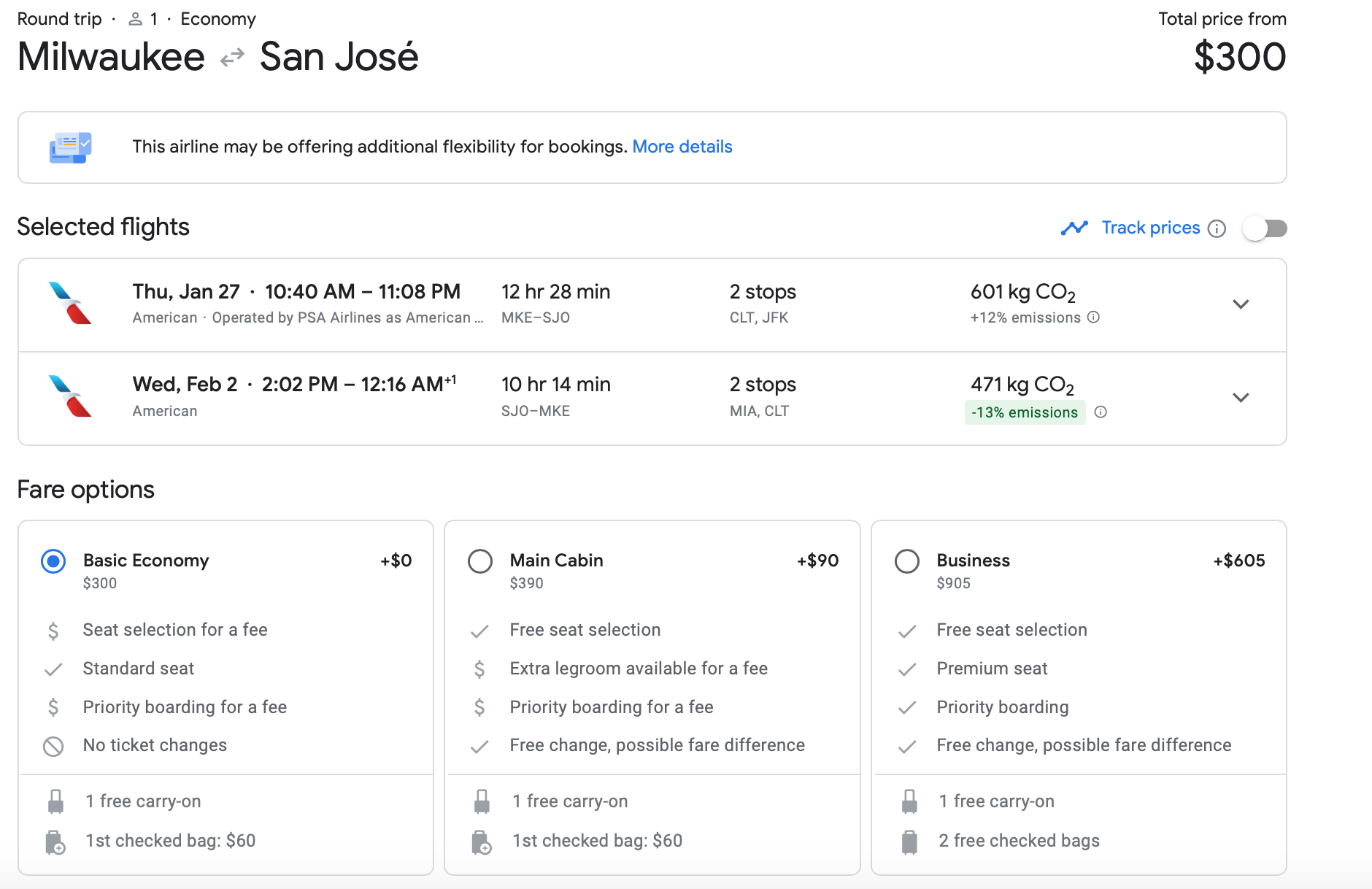Click carry-on bag icon in Main Cabin
1372x889 pixels.
click(482, 801)
